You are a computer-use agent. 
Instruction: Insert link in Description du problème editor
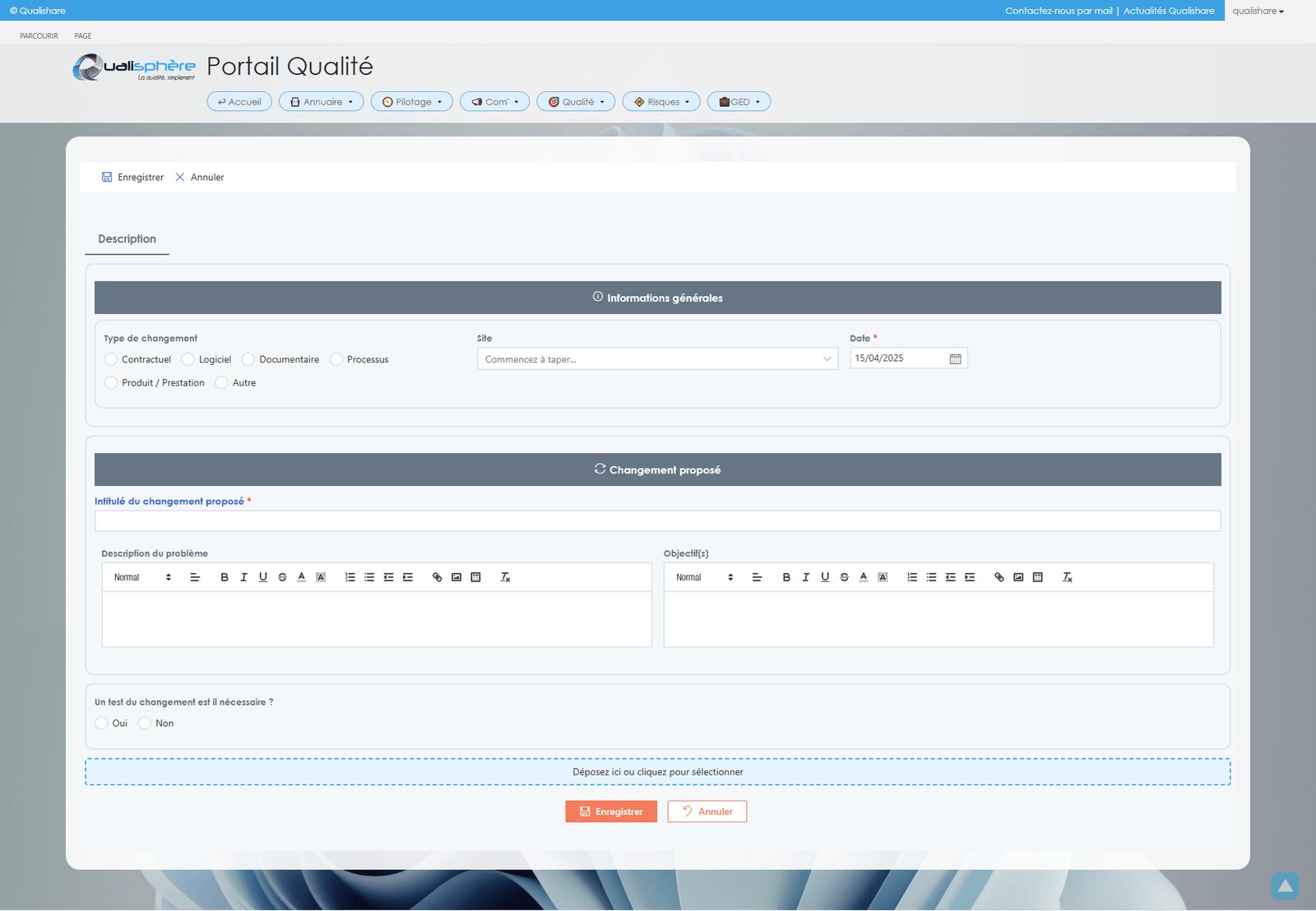(437, 577)
